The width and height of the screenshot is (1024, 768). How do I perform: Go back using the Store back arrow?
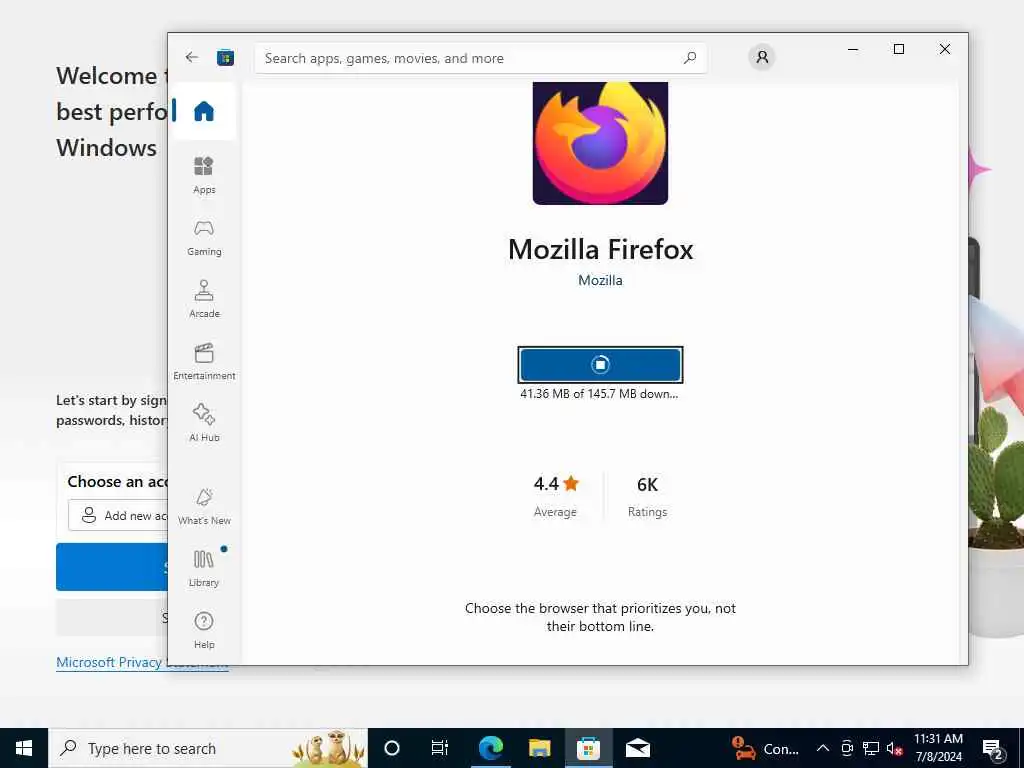191,57
